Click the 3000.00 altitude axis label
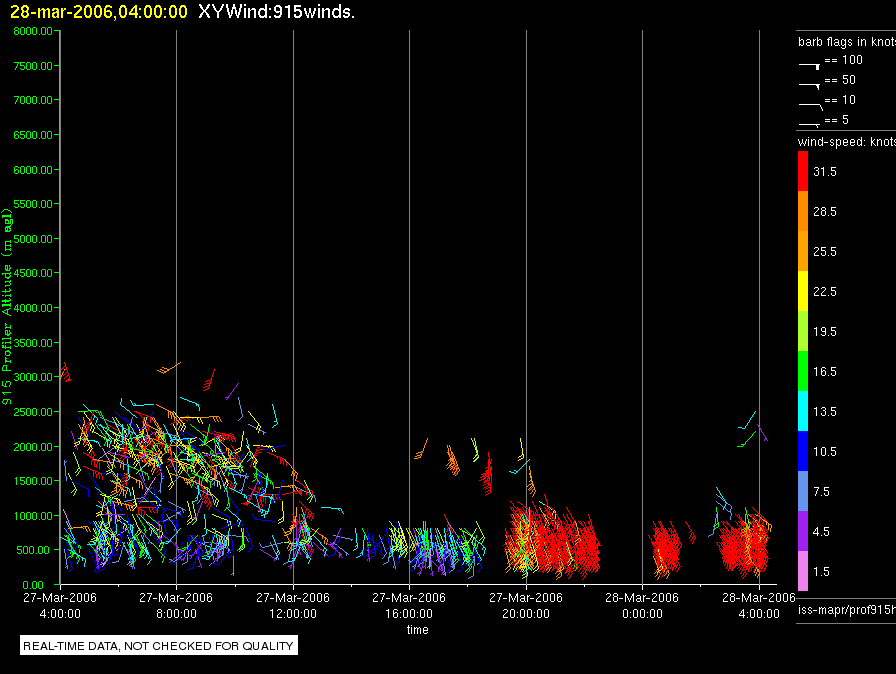Viewport: 896px width, 674px height. pyautogui.click(x=33, y=377)
